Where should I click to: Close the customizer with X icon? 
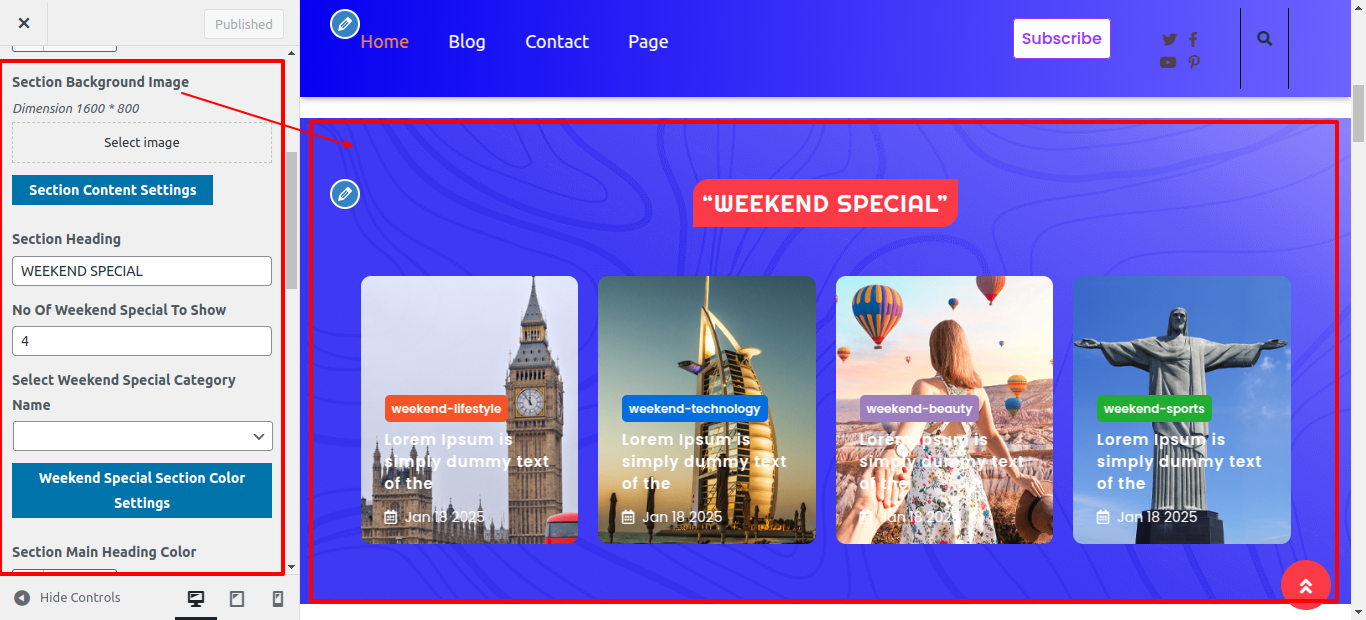(x=24, y=23)
